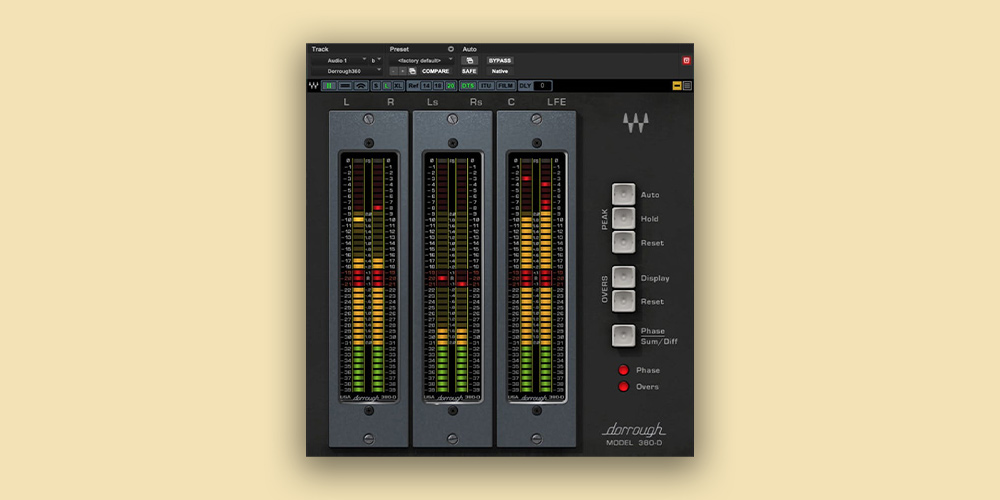Viewport: 1000px width, 500px height.
Task: Click the L R meter display
Action: tap(369, 277)
